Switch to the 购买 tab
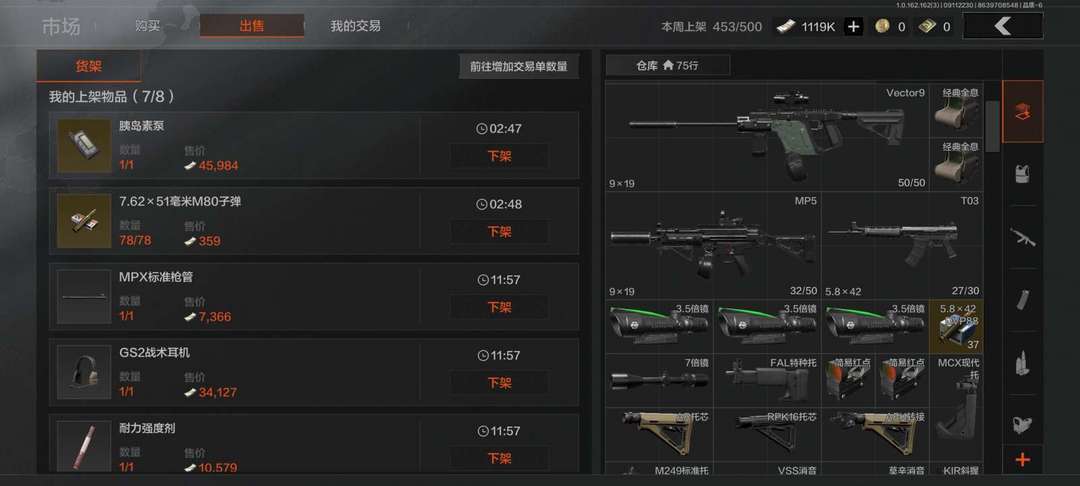 (x=148, y=26)
